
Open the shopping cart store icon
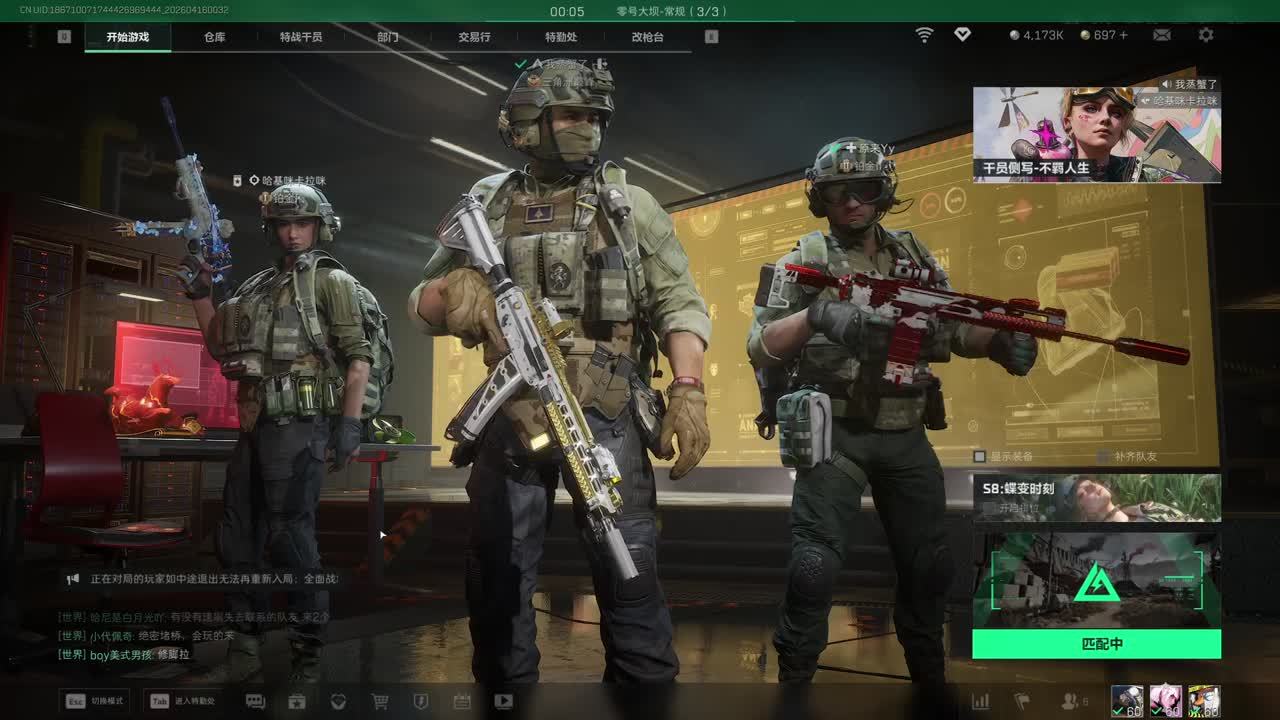tap(380, 701)
